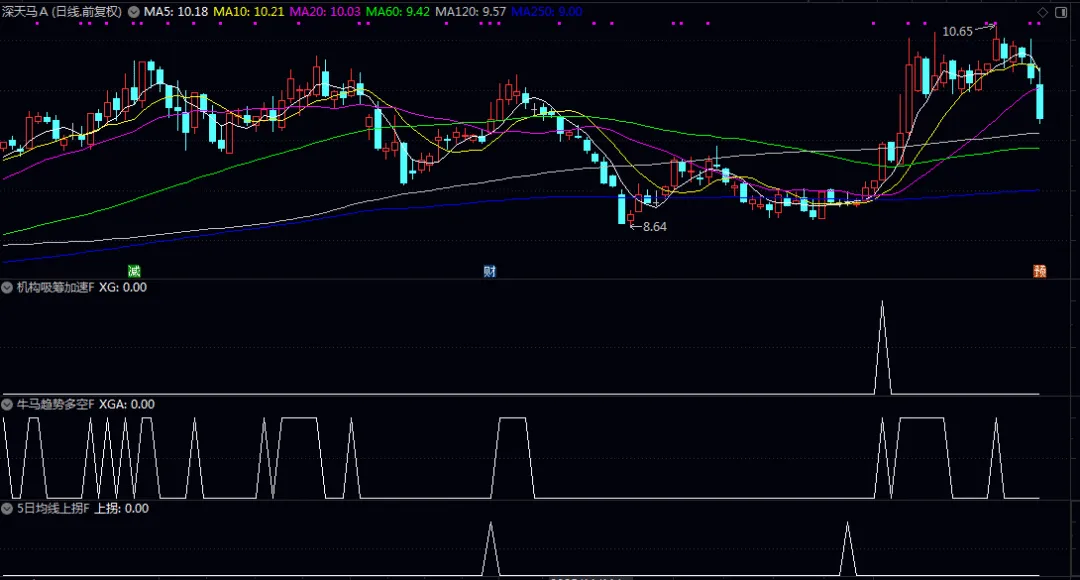This screenshot has height=580, width=1080.
Task: Toggle the panel layout icon at top right
Action: (1061, 12)
